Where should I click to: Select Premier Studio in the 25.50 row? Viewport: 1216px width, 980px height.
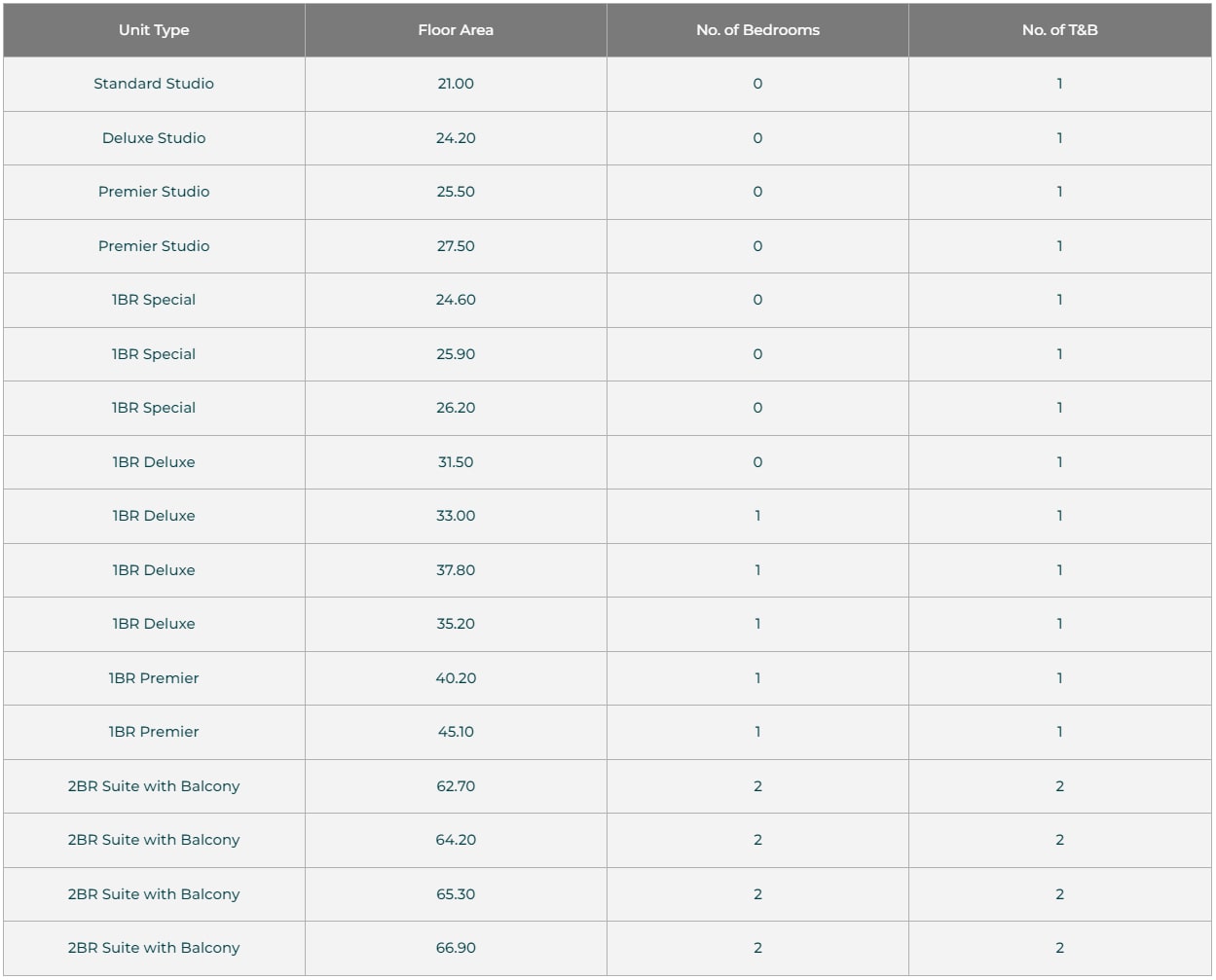tap(154, 192)
